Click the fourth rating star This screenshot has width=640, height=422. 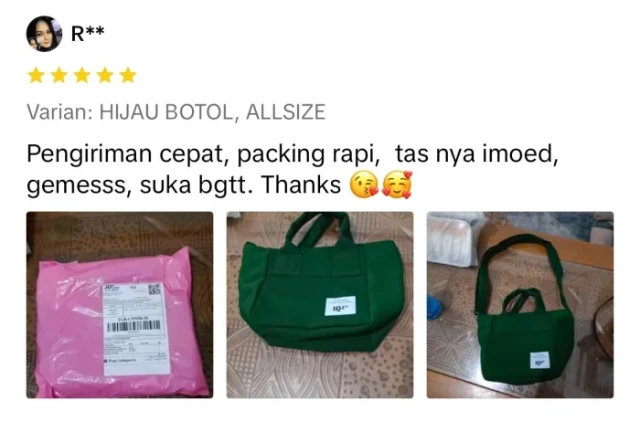[105, 76]
